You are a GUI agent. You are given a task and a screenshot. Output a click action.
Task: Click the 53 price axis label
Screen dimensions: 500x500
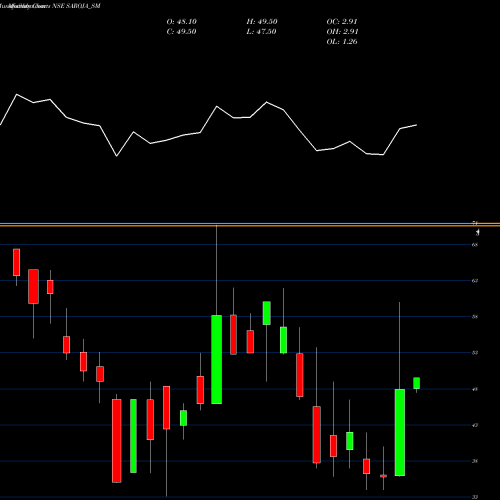475,353
